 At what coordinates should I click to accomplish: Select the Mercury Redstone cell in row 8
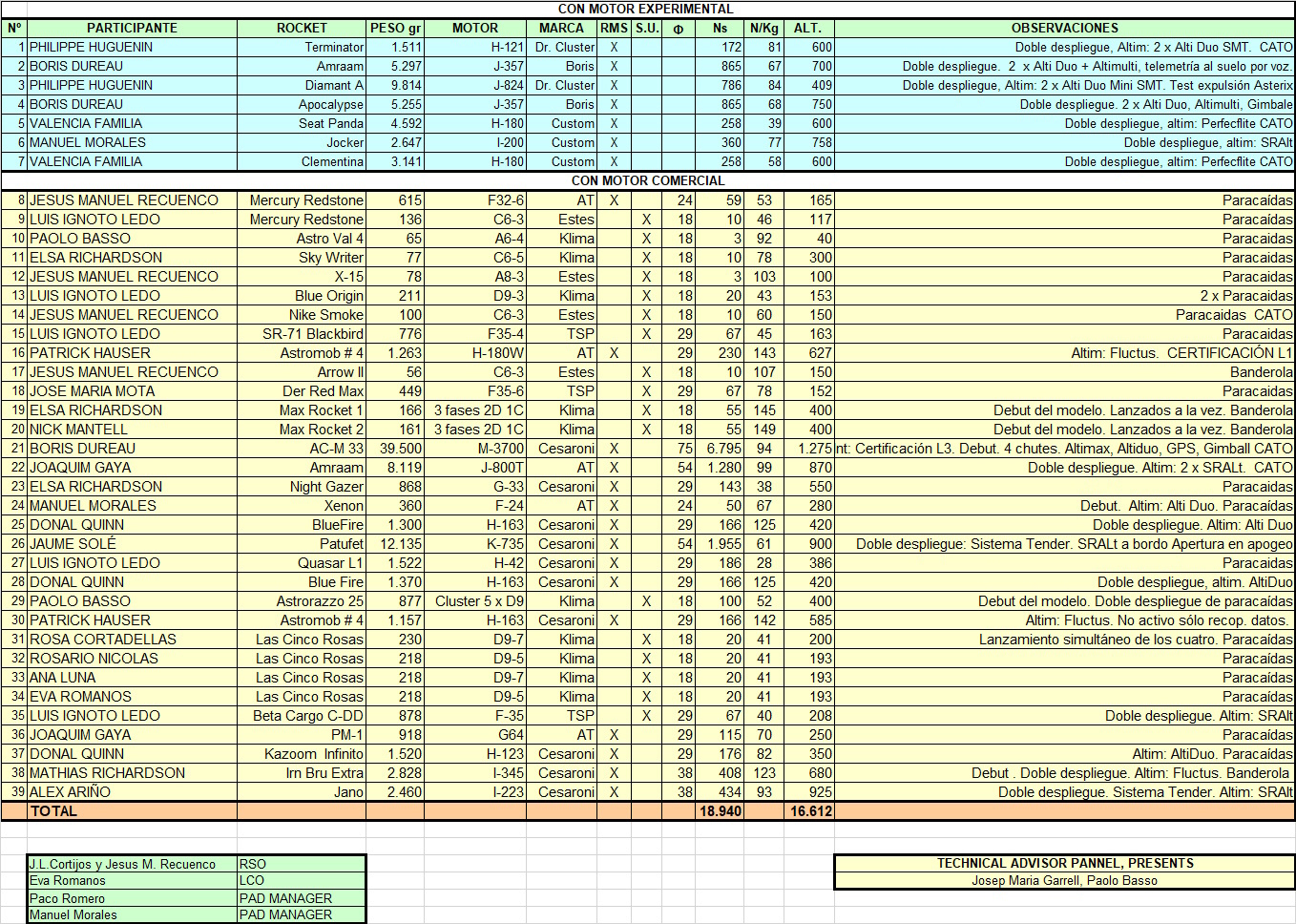point(302,199)
